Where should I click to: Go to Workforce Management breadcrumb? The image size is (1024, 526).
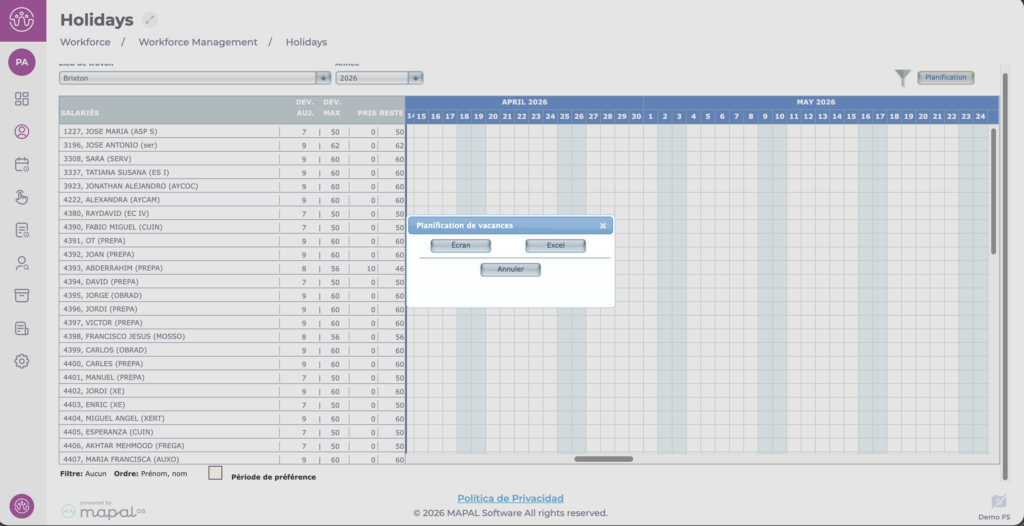click(x=198, y=42)
